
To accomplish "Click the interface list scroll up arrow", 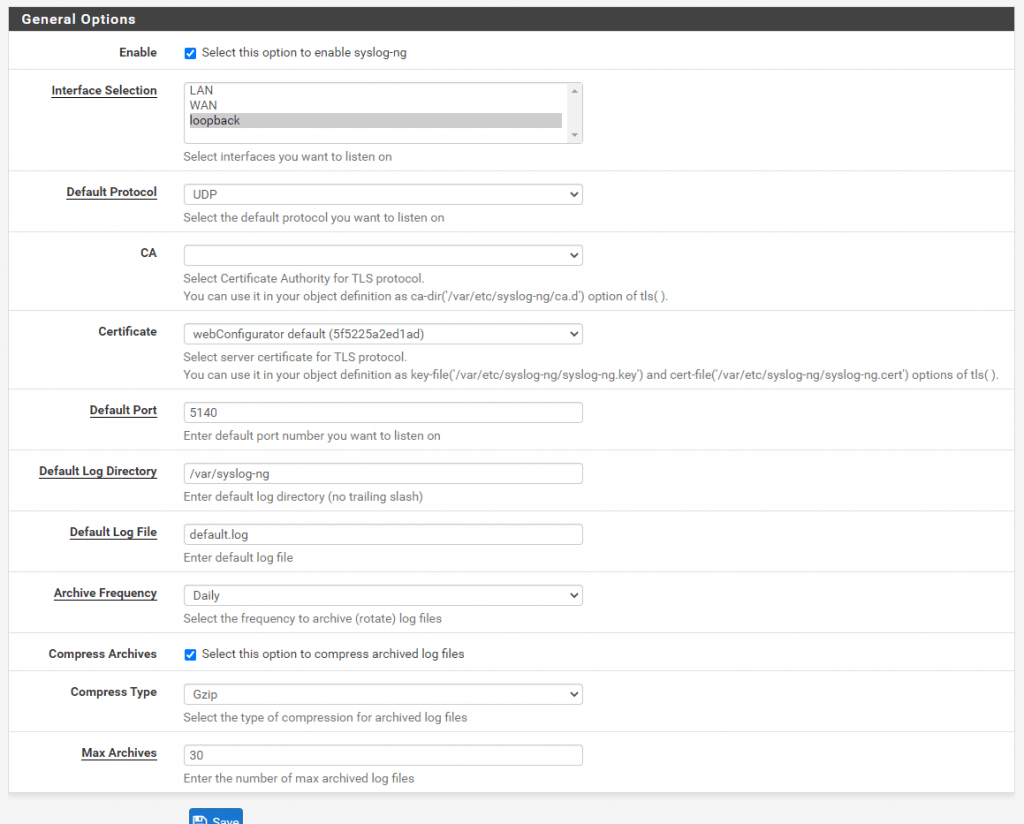I will pos(575,91).
